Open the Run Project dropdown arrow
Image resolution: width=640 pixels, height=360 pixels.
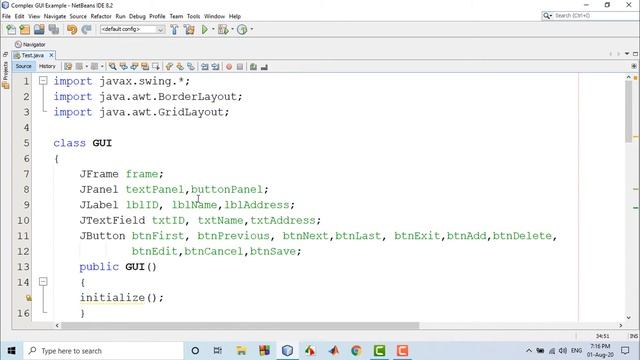coord(213,29)
